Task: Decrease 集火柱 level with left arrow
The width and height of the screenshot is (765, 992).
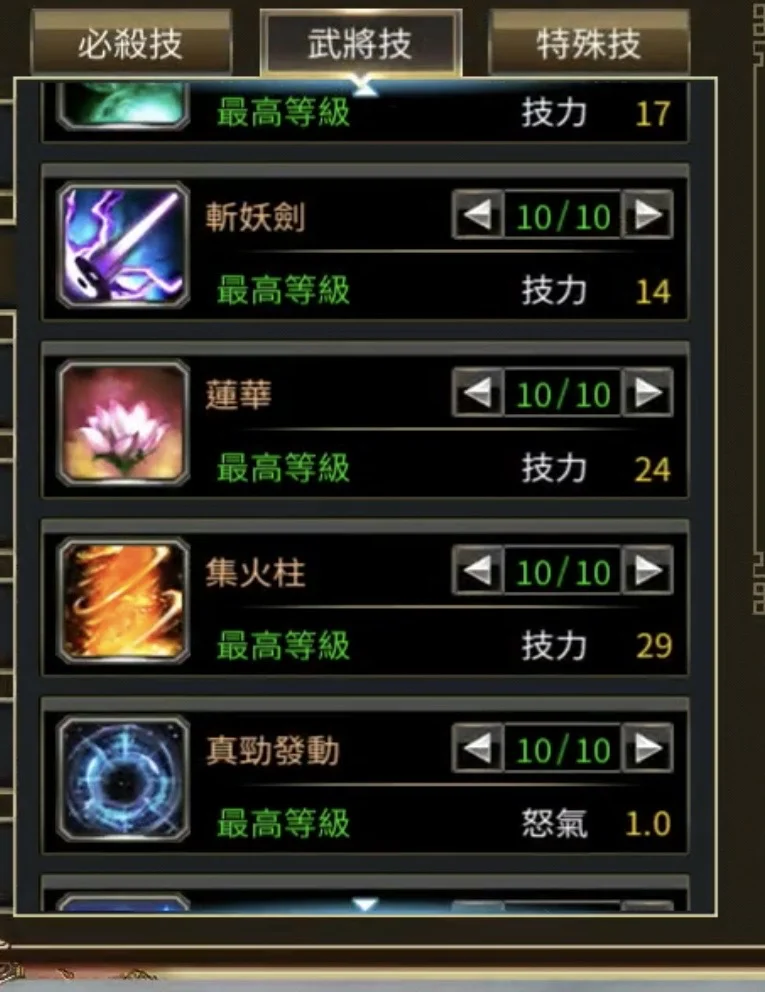Action: 478,571
